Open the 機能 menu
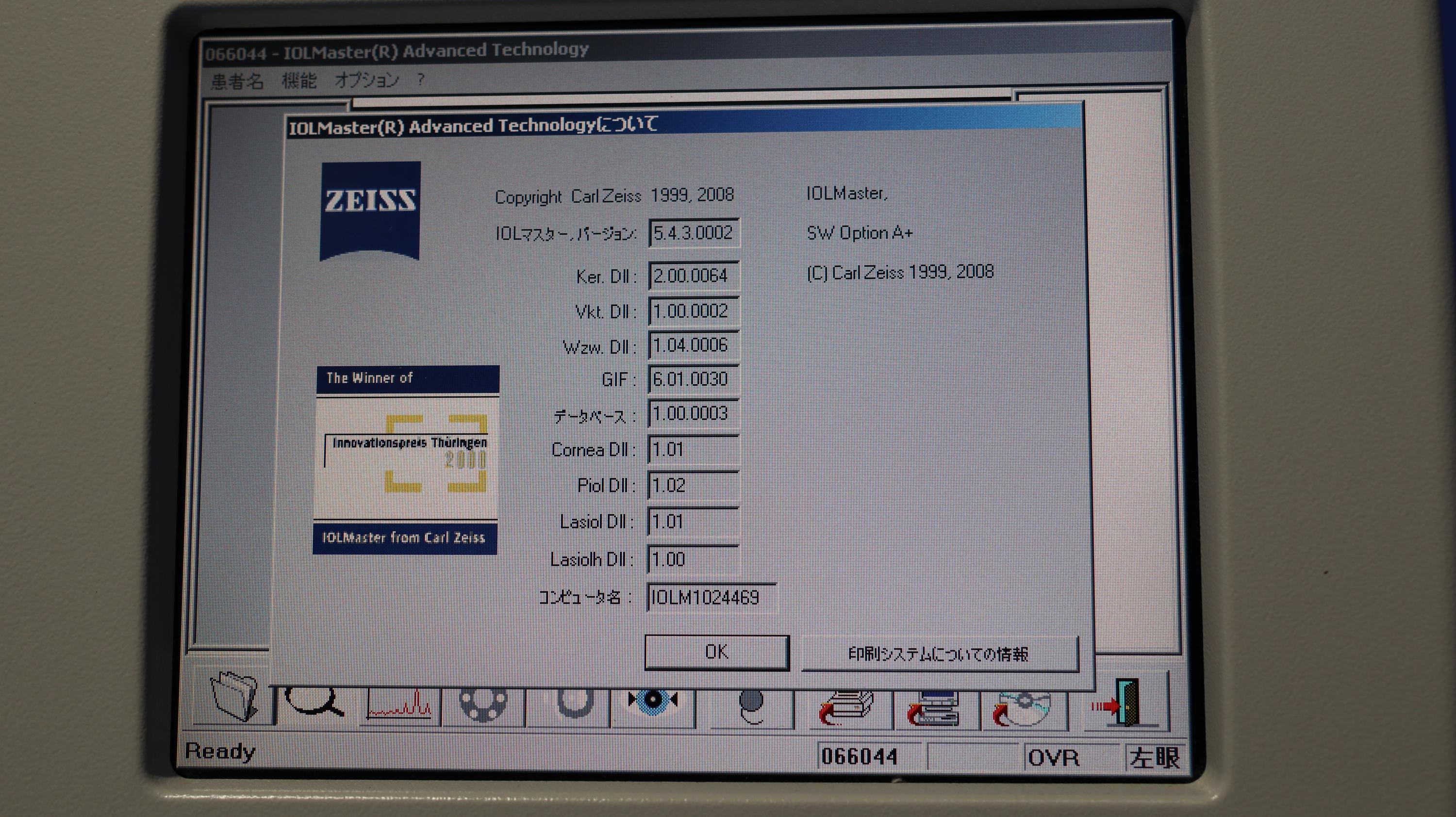Viewport: 1456px width, 817px height. (x=299, y=81)
